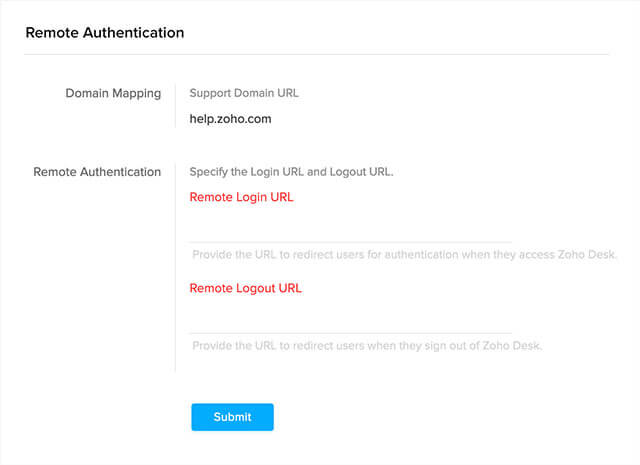Click the help.zoho.com support domain text
640x465 pixels.
point(230,119)
